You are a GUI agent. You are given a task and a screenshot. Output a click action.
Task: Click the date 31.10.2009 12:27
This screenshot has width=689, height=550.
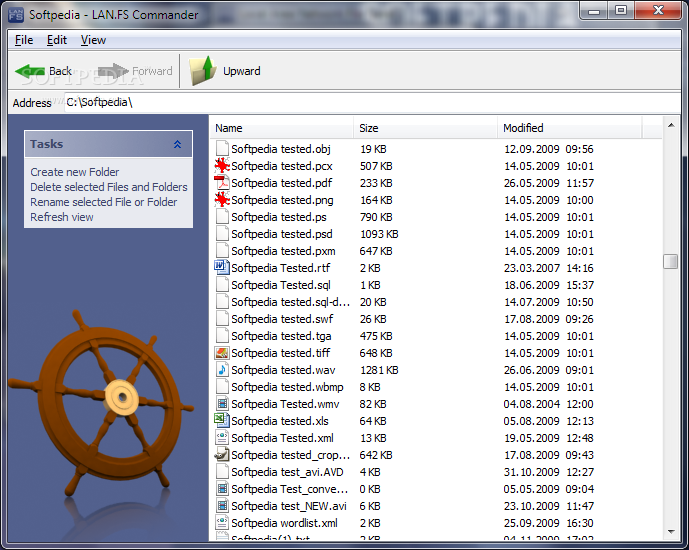click(x=549, y=472)
